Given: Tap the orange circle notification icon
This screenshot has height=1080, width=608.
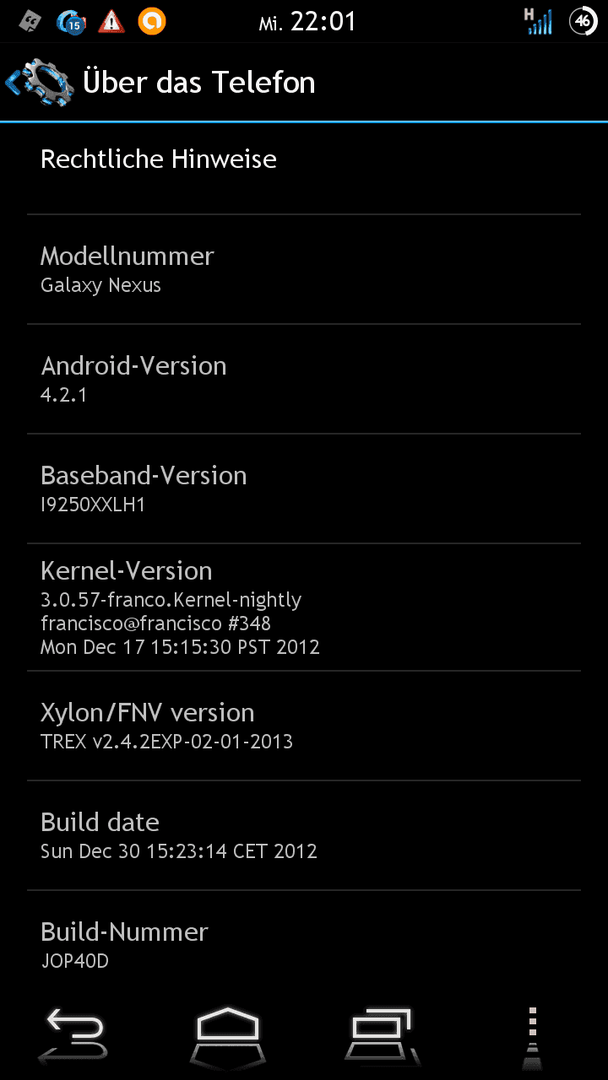Looking at the screenshot, I should pos(151,21).
